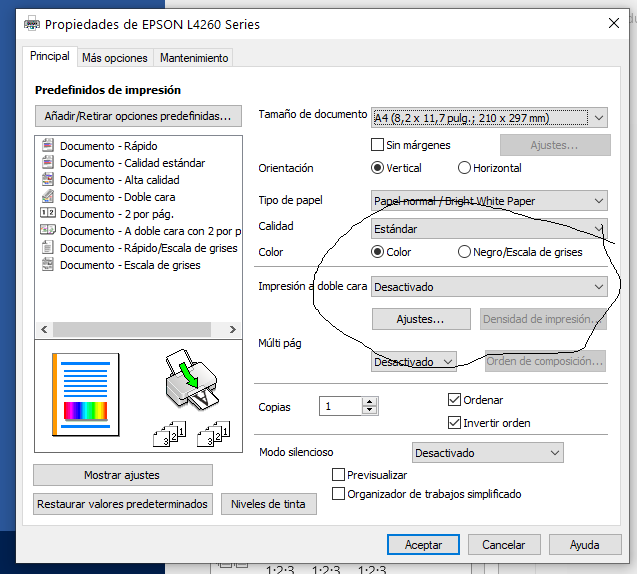Image resolution: width=637 pixels, height=574 pixels.
Task: Uncheck the Invertir orden checkbox
Action: click(x=455, y=423)
